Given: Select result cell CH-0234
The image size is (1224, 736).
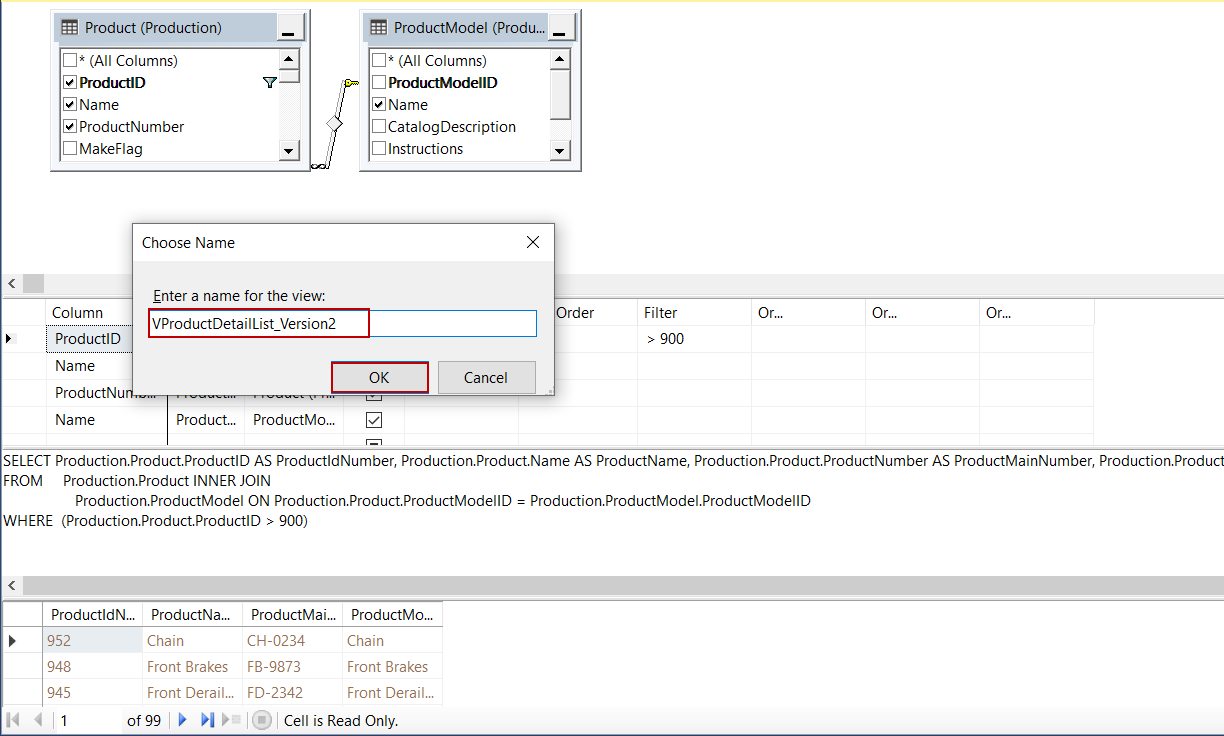Looking at the screenshot, I should point(292,641).
